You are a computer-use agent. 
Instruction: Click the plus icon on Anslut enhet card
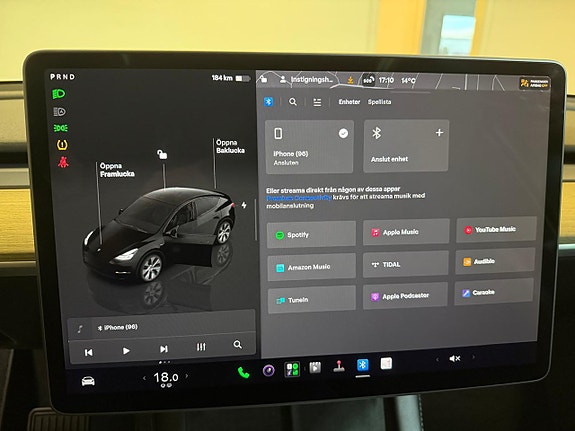pyautogui.click(x=439, y=132)
